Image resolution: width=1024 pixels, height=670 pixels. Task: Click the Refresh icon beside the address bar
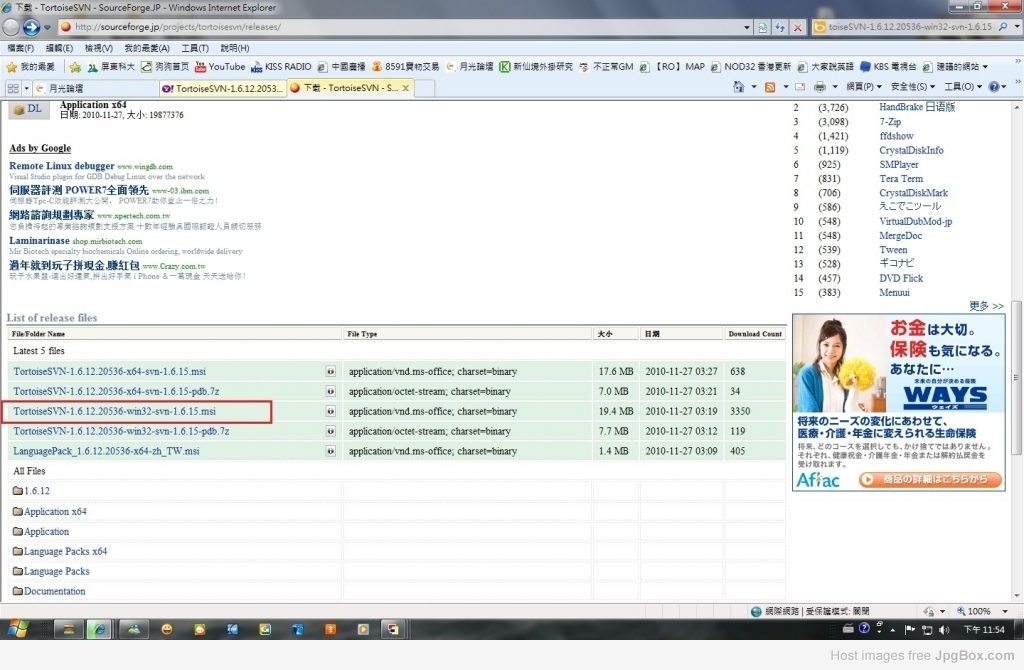(x=780, y=27)
